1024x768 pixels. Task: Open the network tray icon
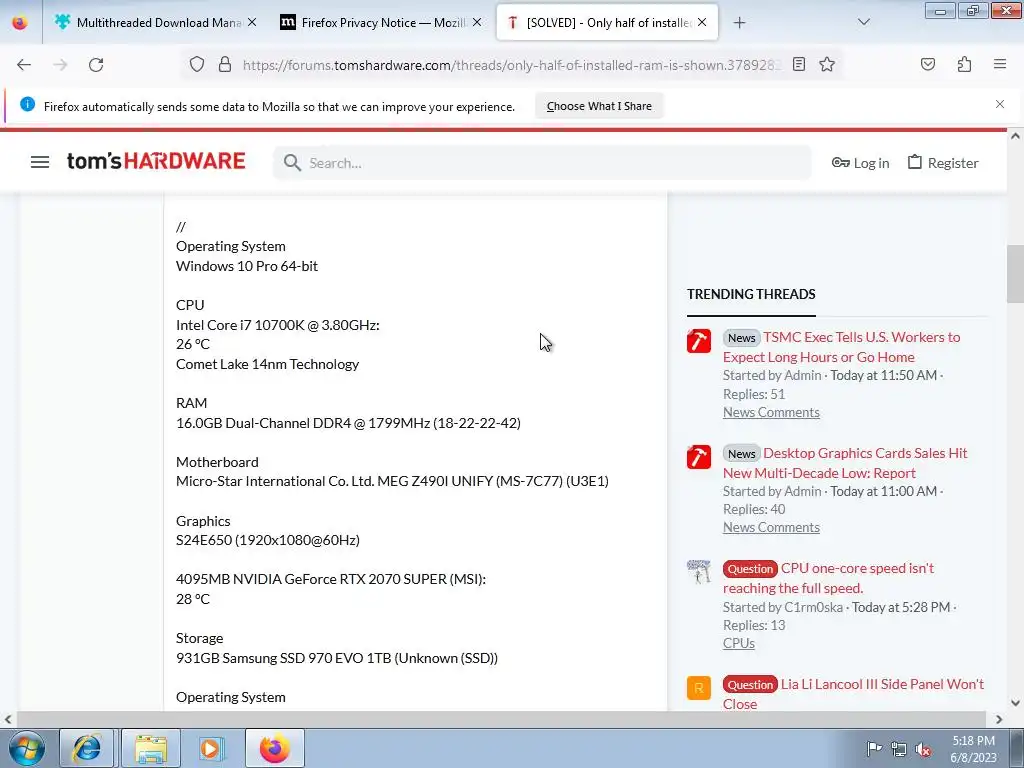(x=899, y=749)
